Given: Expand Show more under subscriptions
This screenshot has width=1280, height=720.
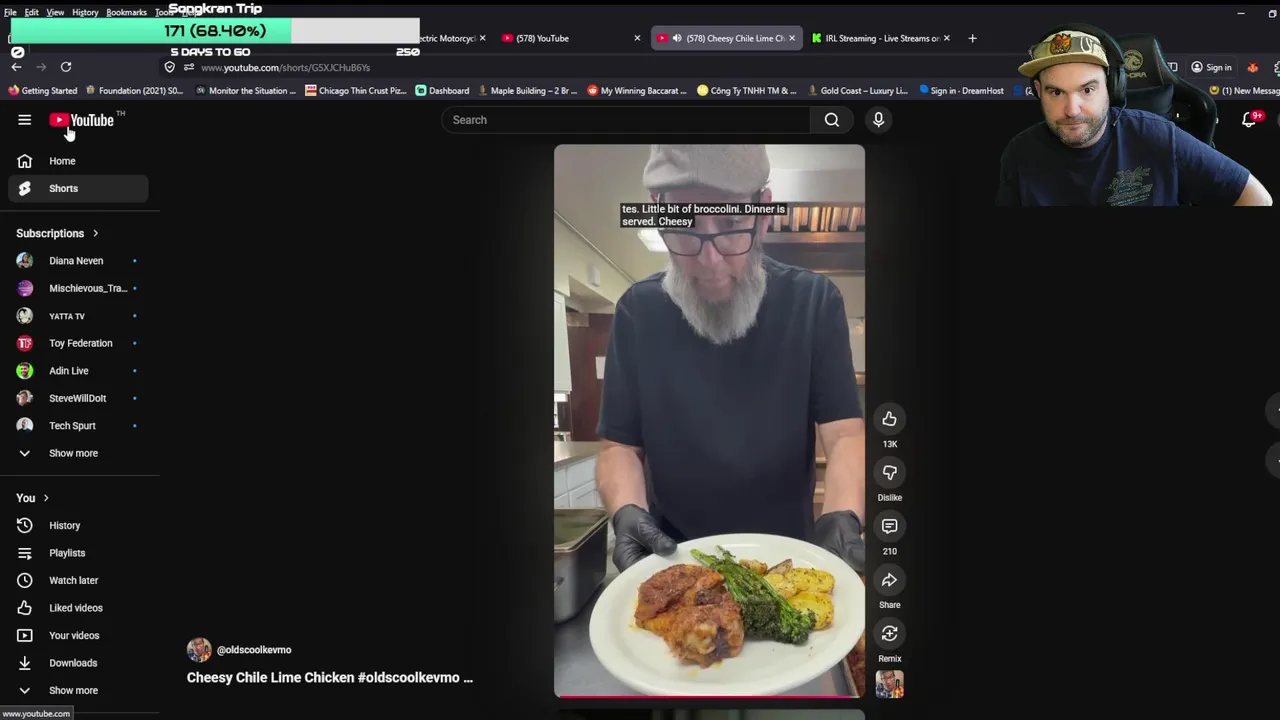Looking at the screenshot, I should coord(78,453).
